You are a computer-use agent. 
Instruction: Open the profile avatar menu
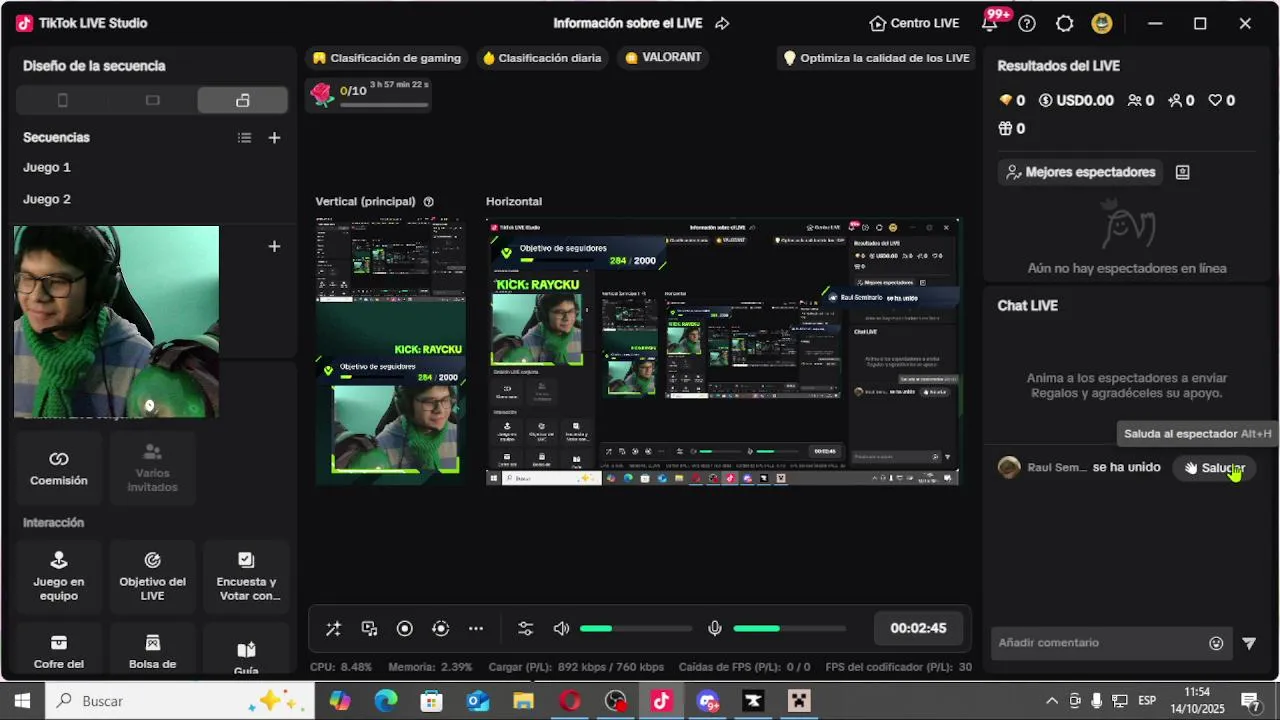coord(1102,23)
